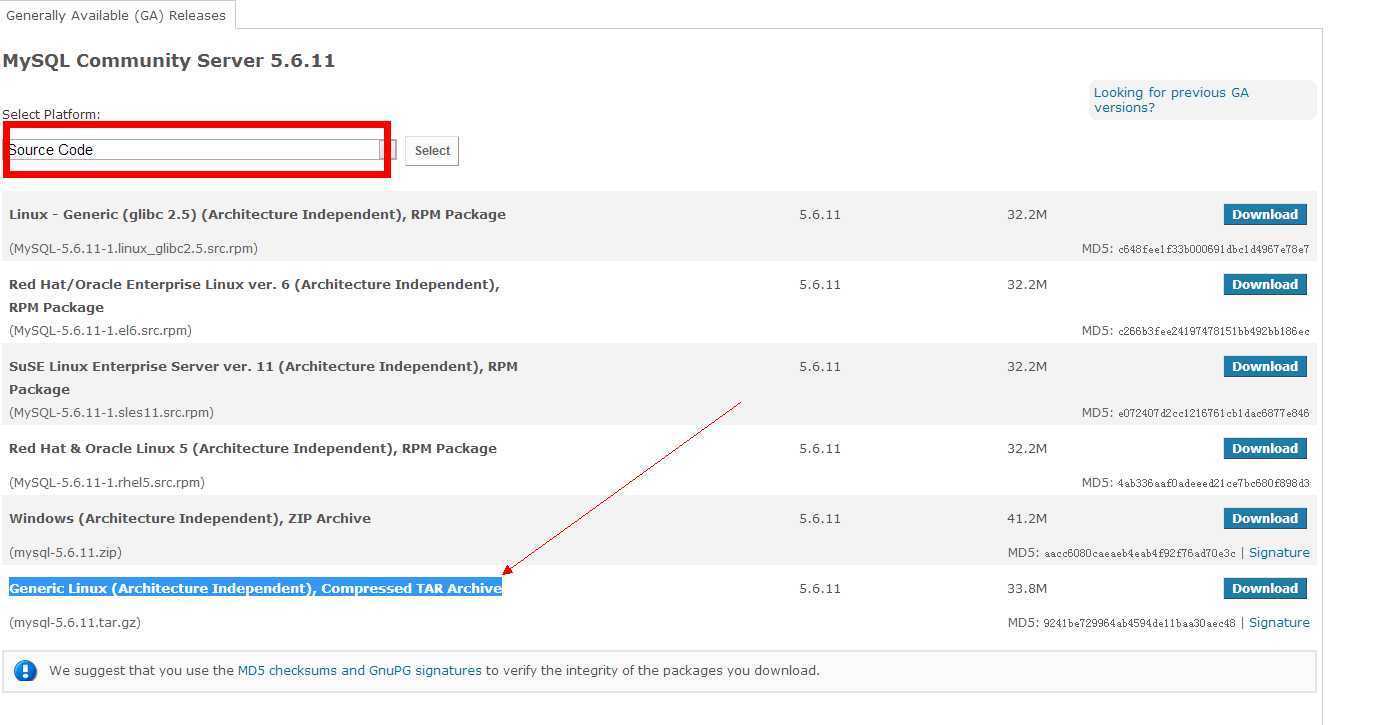Download the Generic Linux Compressed TAR Archive

1264,588
